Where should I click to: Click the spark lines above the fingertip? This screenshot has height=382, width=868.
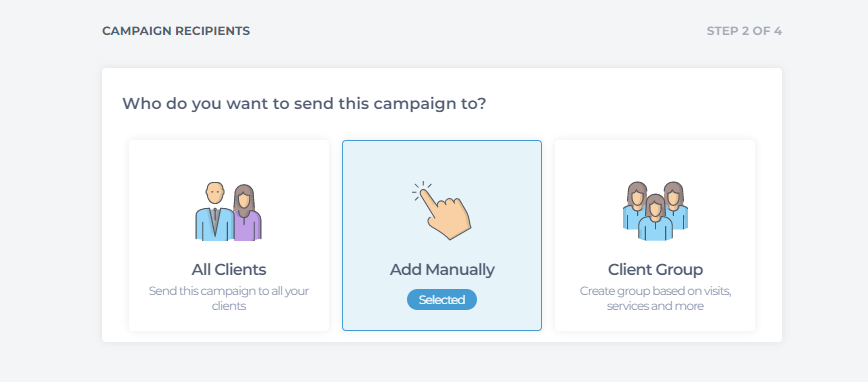422,188
